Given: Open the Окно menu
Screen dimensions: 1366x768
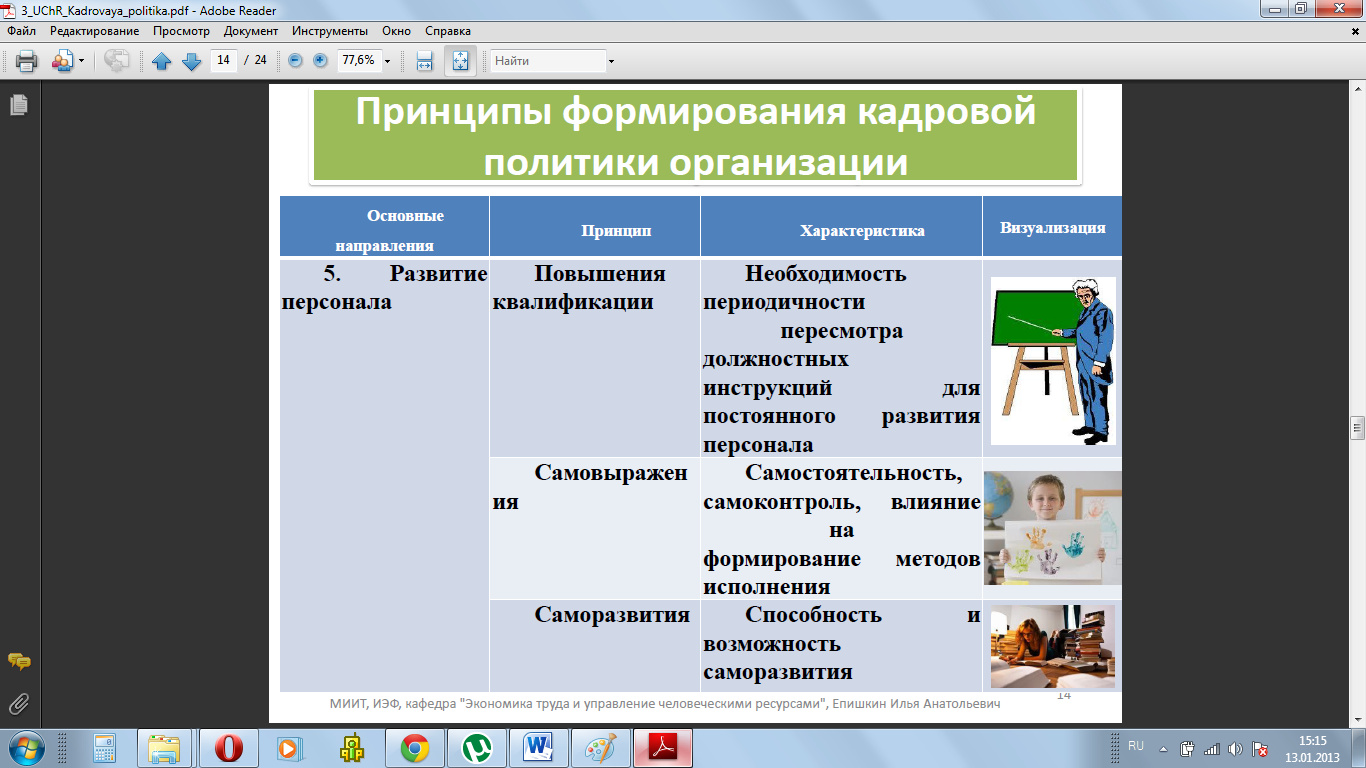Looking at the screenshot, I should [396, 31].
